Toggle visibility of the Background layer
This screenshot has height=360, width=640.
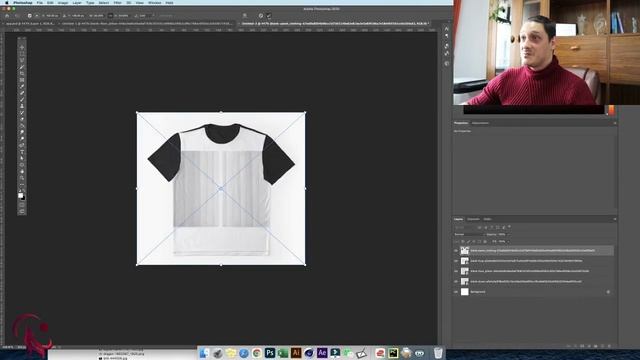point(456,292)
